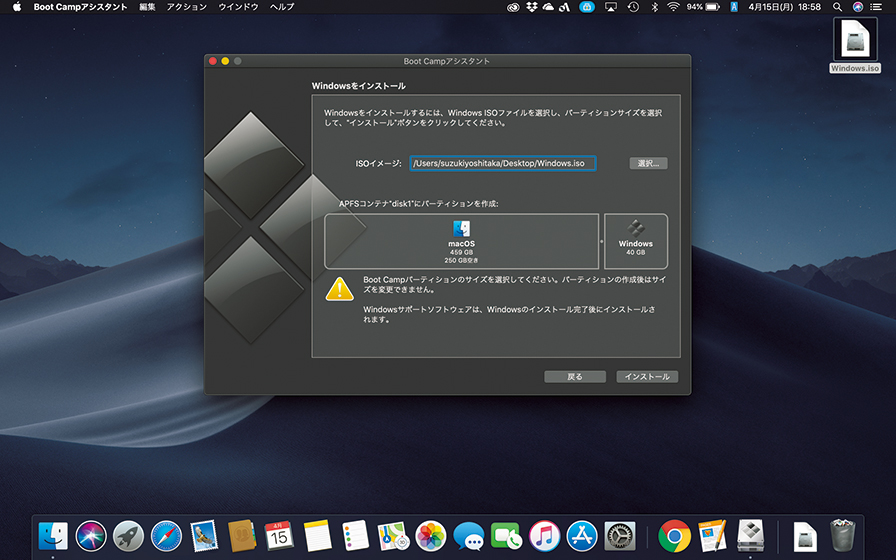Image resolution: width=896 pixels, height=560 pixels.
Task: Open System Preferences from the Dock
Action: pyautogui.click(x=620, y=537)
